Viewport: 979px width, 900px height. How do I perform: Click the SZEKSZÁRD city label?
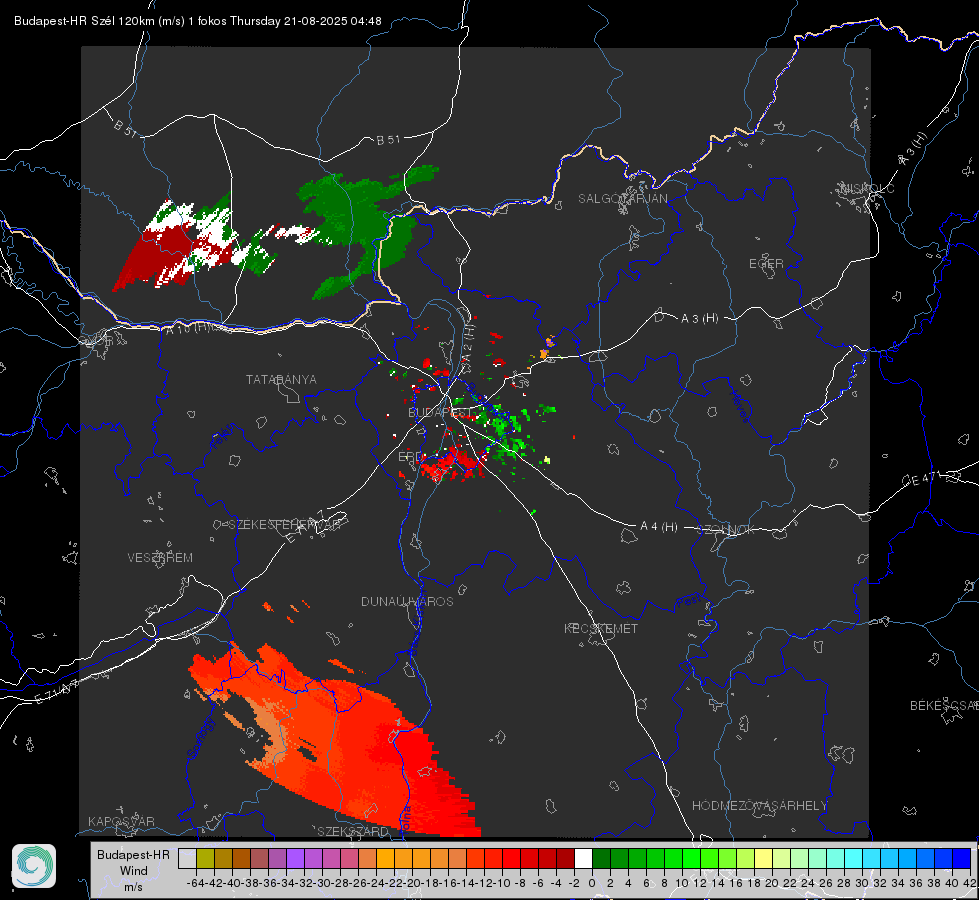coord(353,831)
